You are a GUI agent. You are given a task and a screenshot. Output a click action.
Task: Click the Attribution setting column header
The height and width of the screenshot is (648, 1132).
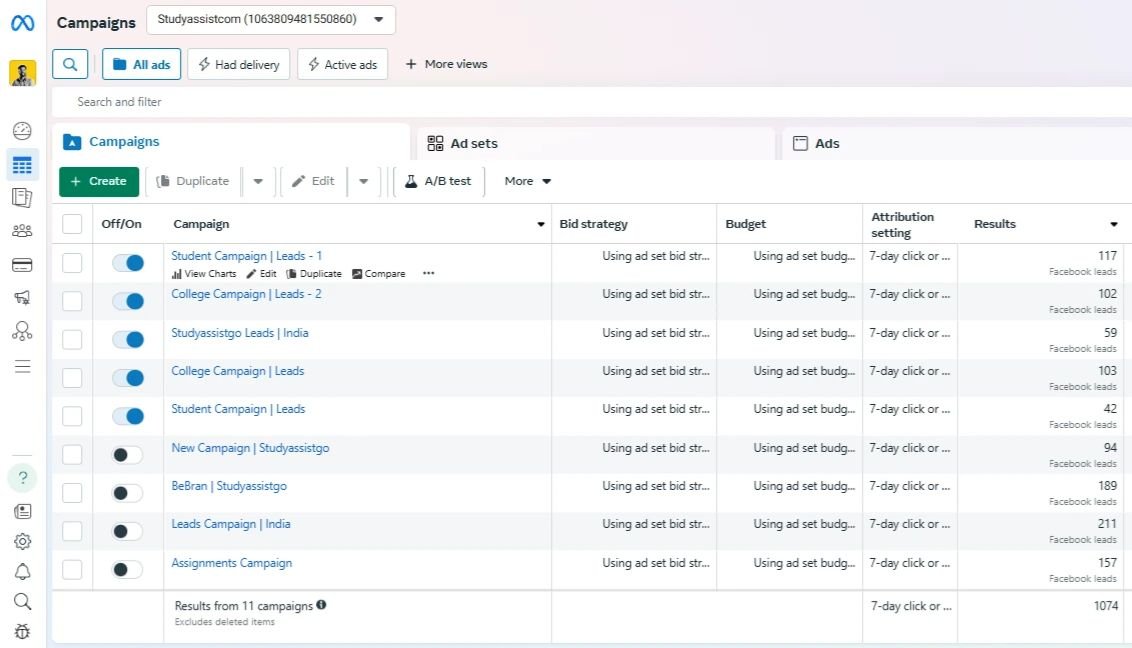click(x=902, y=224)
